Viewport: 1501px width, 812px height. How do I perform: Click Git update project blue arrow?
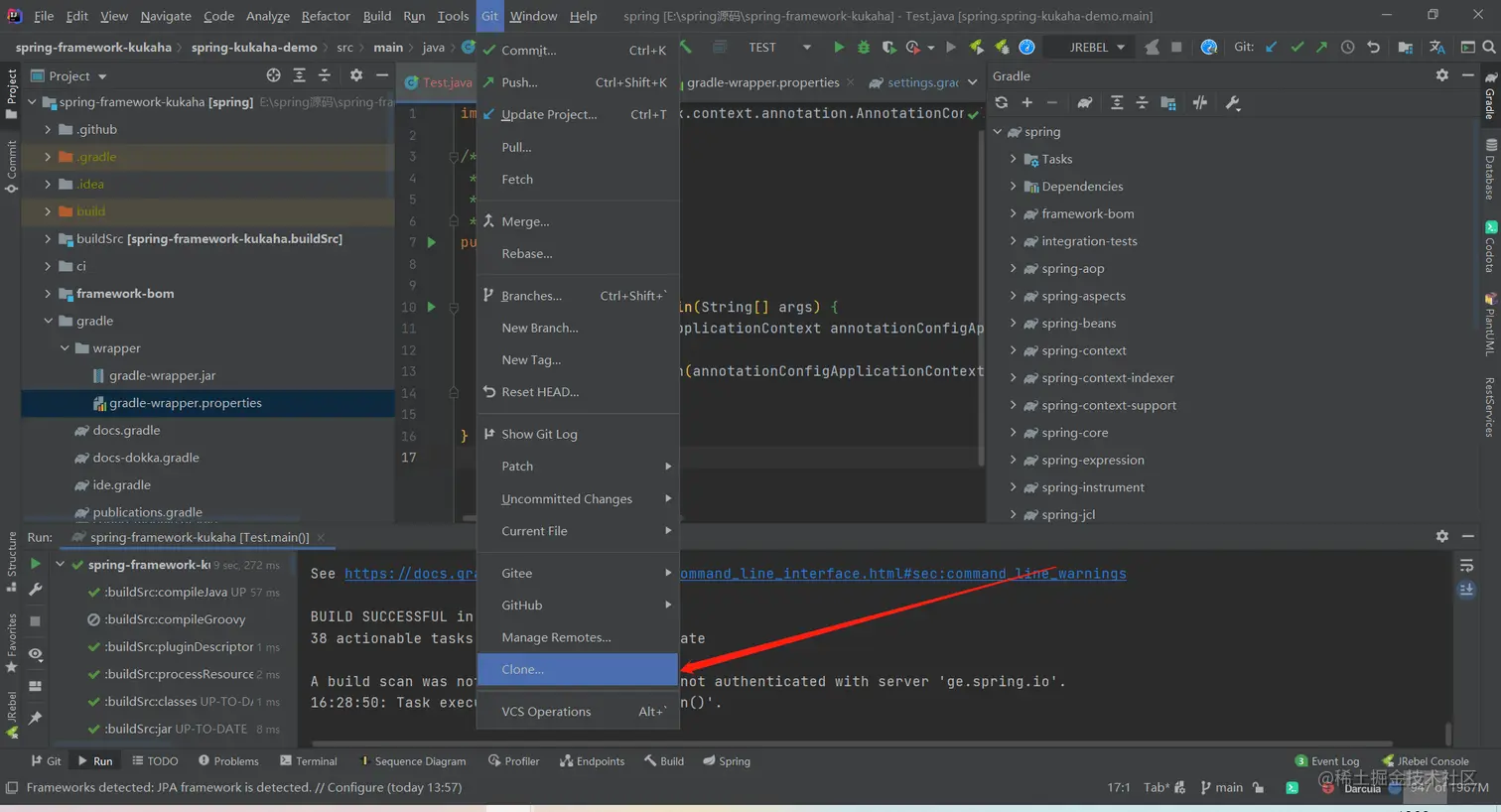tap(1271, 48)
